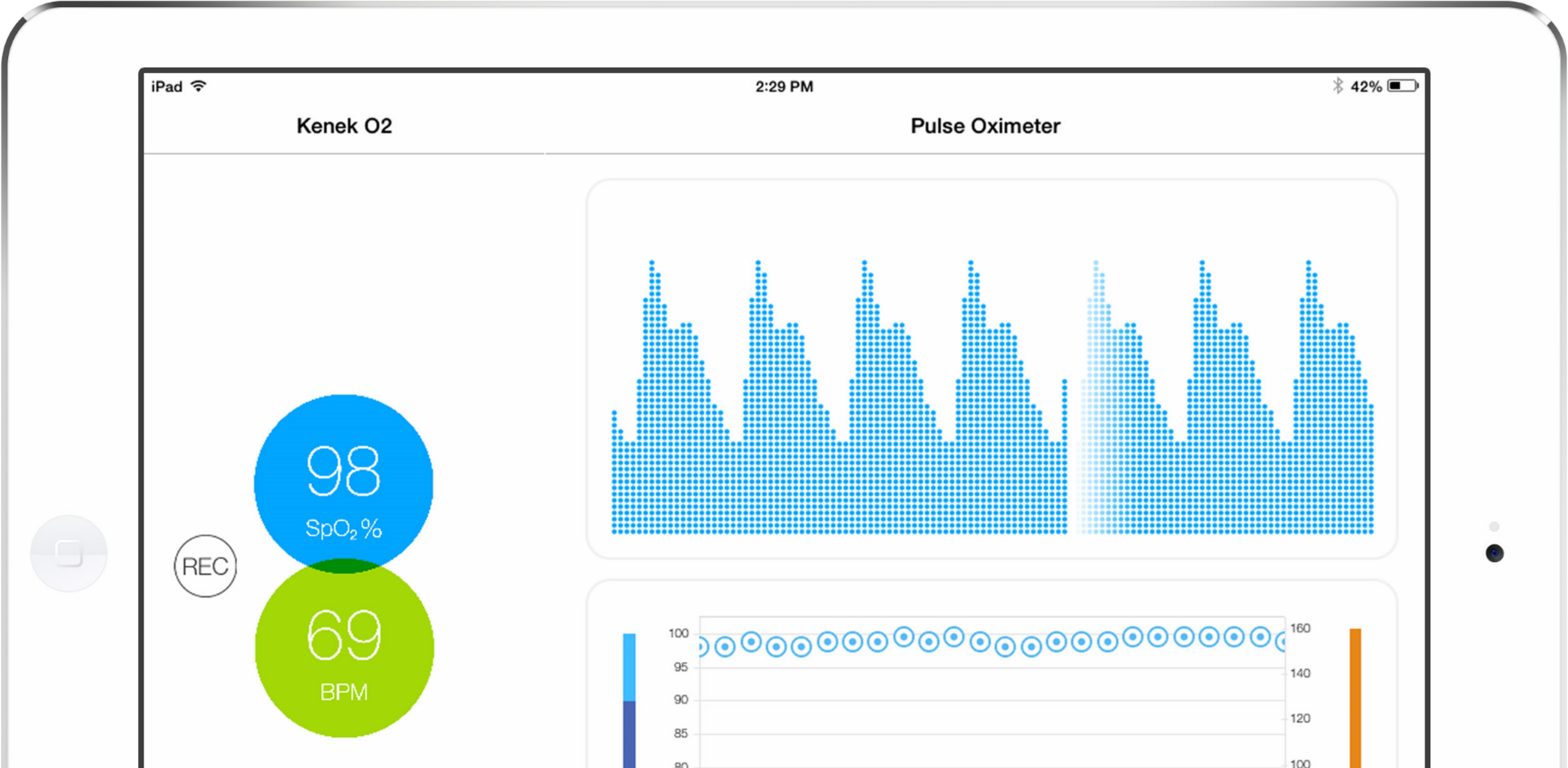Click the iPad carrier label
This screenshot has width=1568, height=768.
(x=167, y=86)
